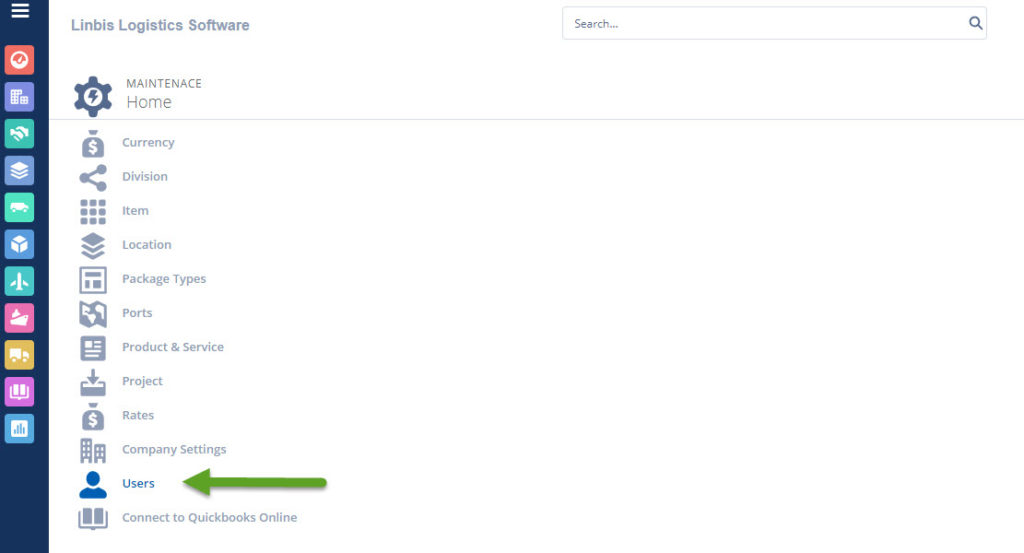Go to Location maintenance
The width and height of the screenshot is (1024, 553).
click(x=147, y=244)
